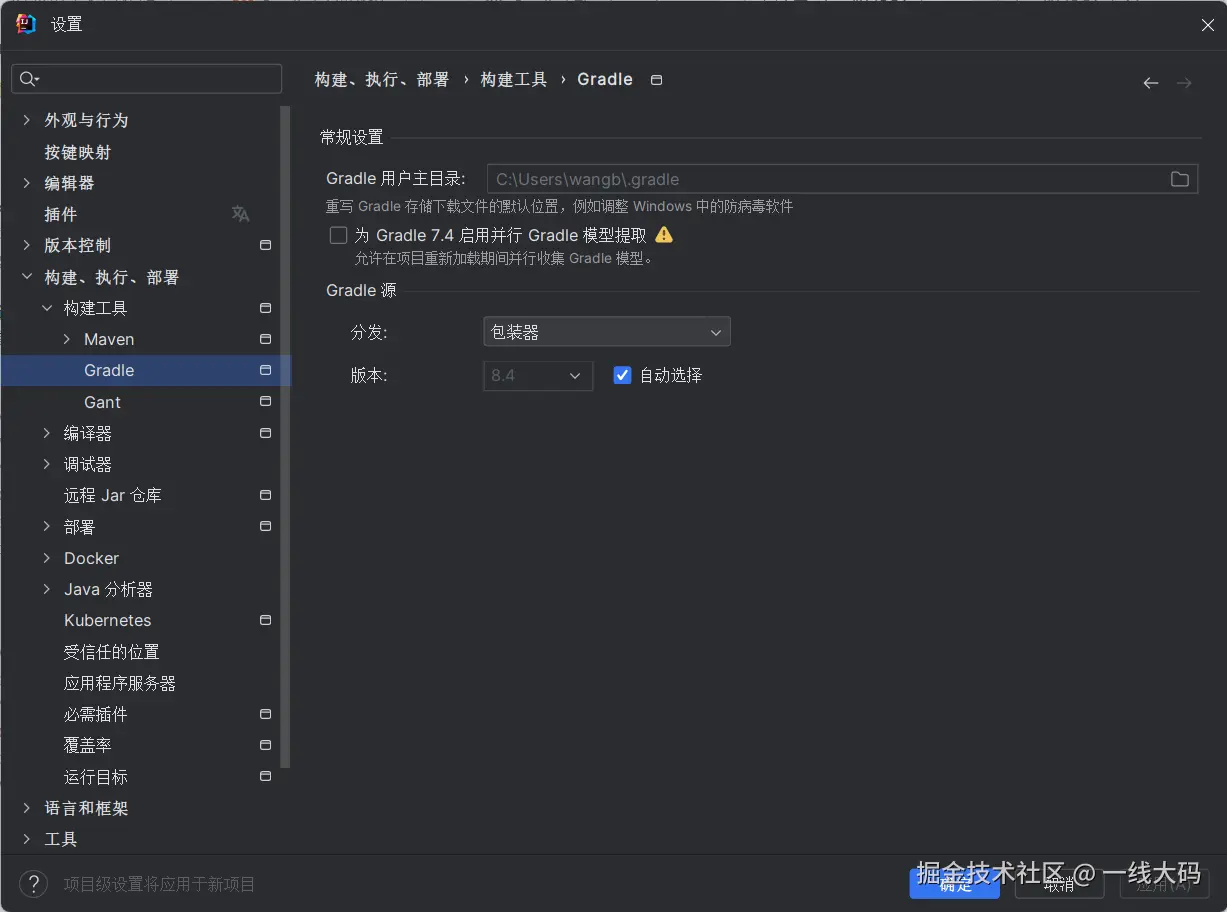Viewport: 1227px width, 912px height.
Task: Expand the 编译器 node
Action: [47, 433]
